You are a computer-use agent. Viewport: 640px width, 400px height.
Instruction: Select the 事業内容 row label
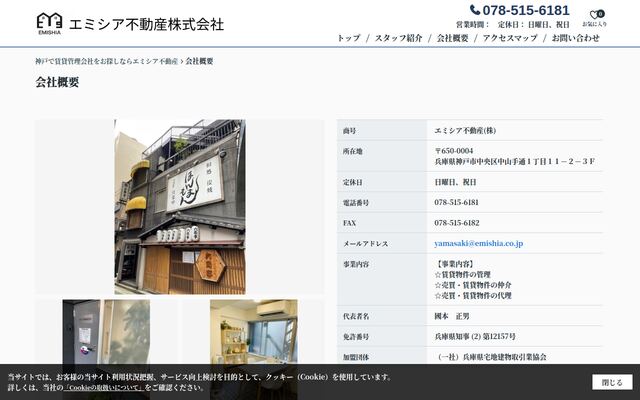[356, 264]
